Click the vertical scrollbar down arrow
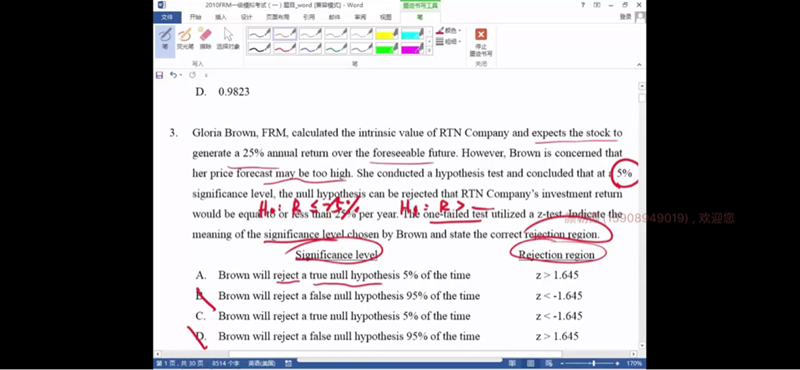 (x=642, y=346)
